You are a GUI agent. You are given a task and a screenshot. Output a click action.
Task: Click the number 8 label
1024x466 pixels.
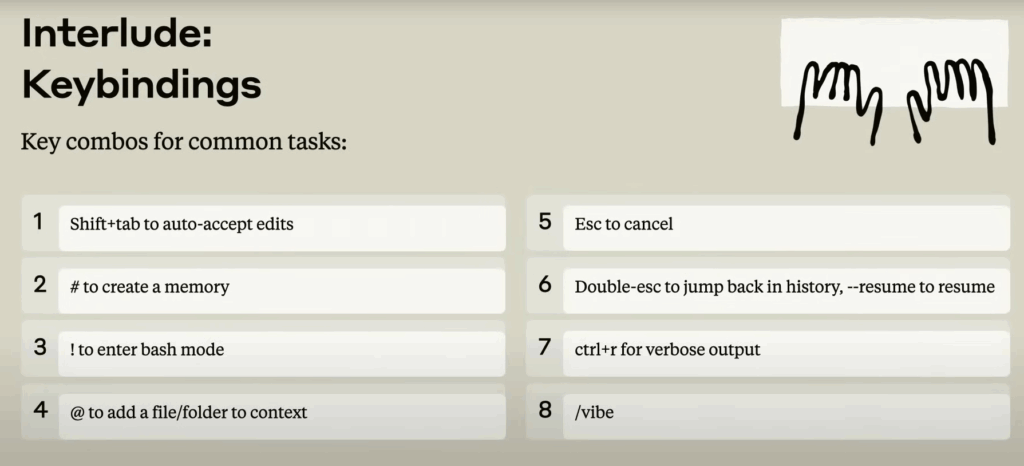coord(545,410)
